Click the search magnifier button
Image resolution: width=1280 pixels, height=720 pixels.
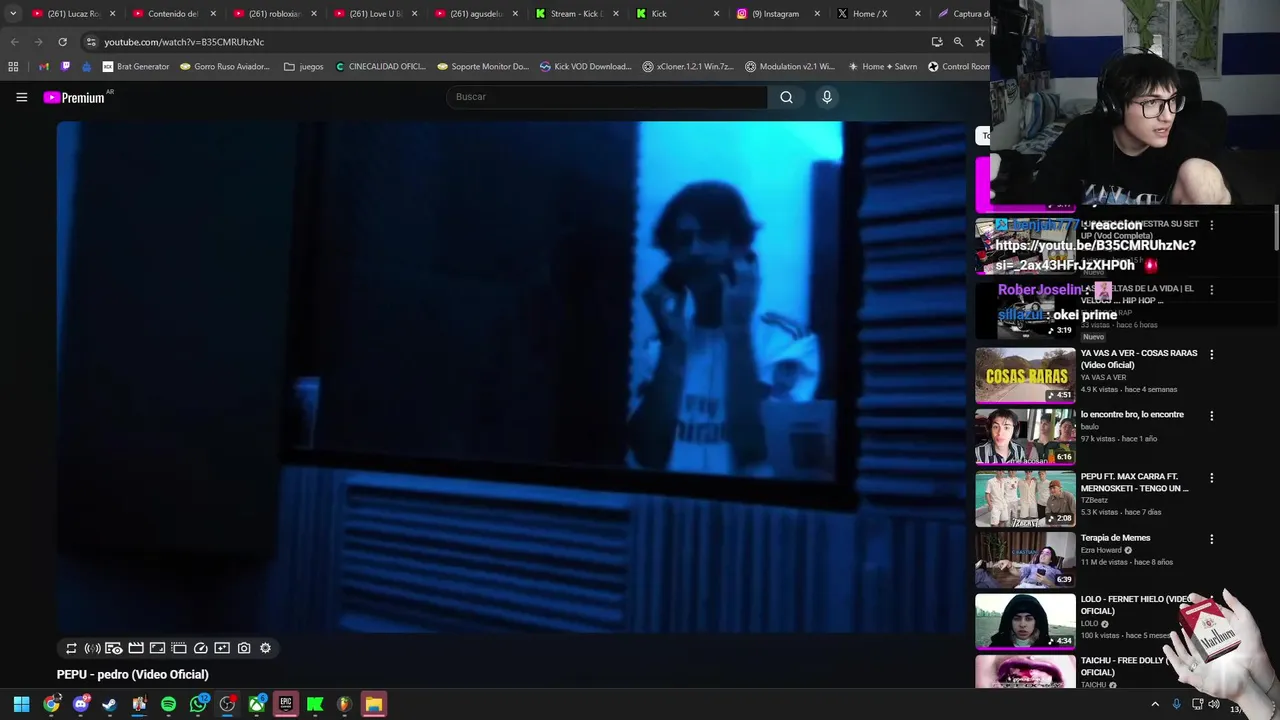(786, 97)
